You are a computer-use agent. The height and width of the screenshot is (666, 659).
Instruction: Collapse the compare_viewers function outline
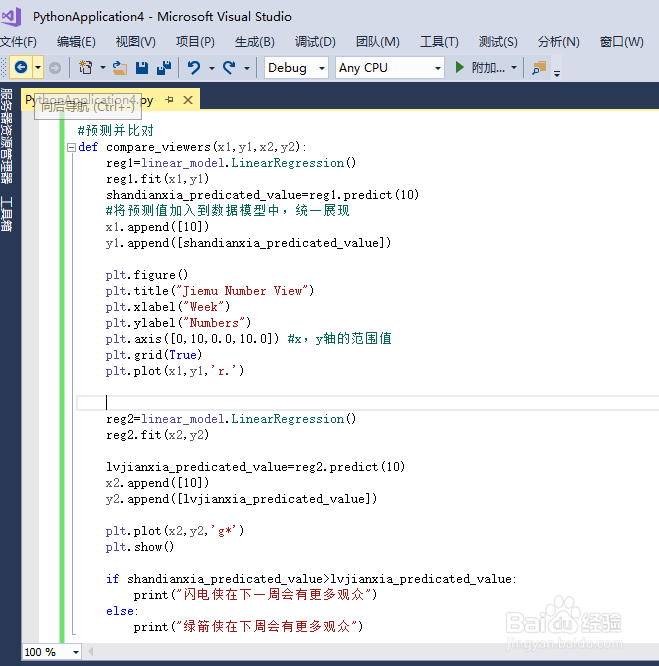pos(71,147)
